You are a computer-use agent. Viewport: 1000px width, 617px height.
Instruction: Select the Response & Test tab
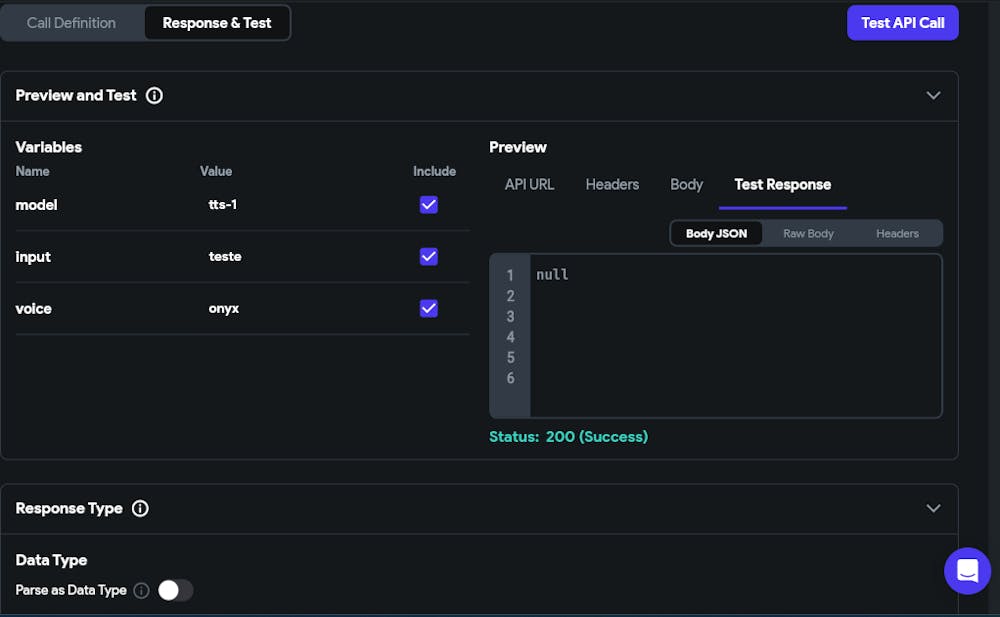click(217, 23)
